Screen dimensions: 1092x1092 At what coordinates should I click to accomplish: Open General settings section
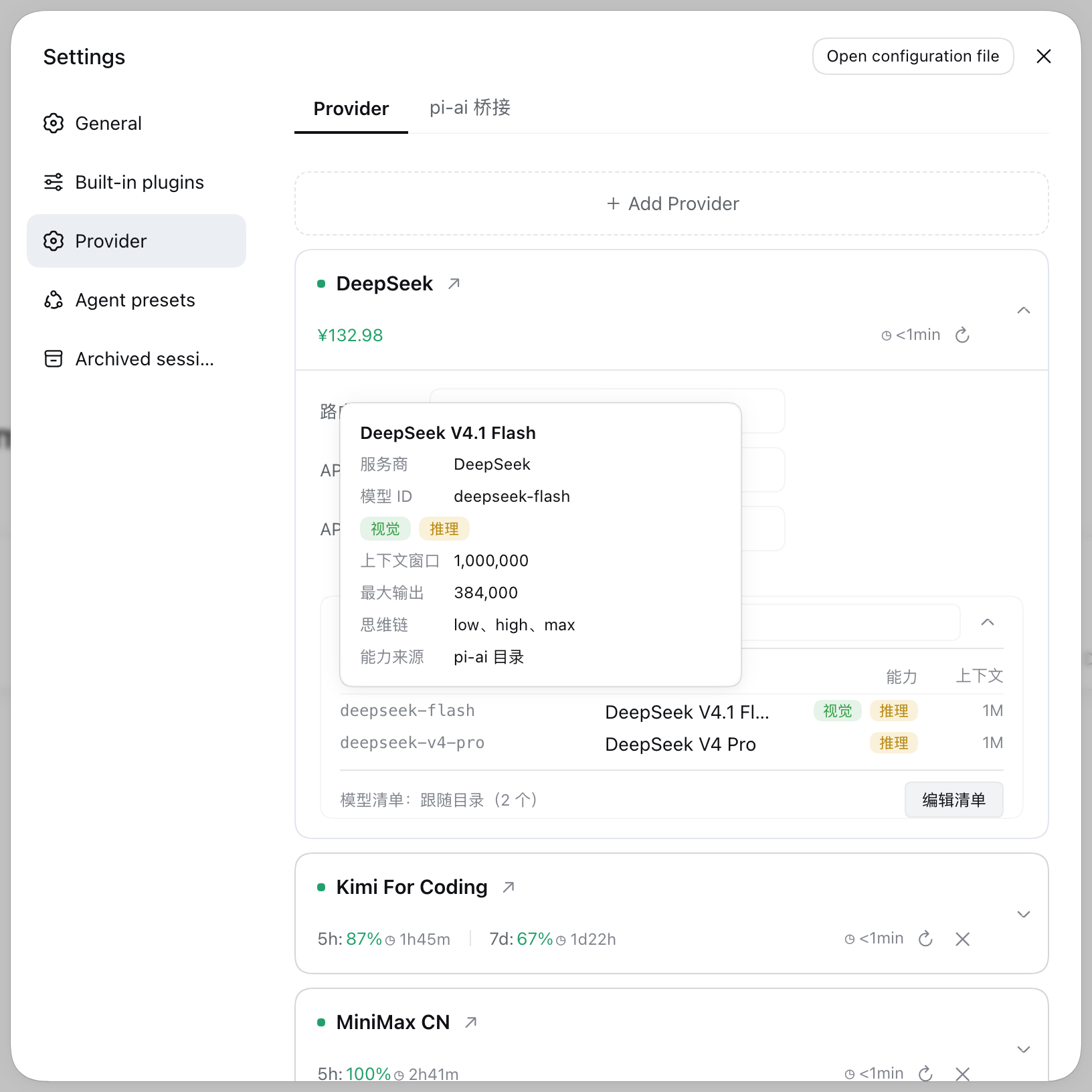click(x=136, y=123)
